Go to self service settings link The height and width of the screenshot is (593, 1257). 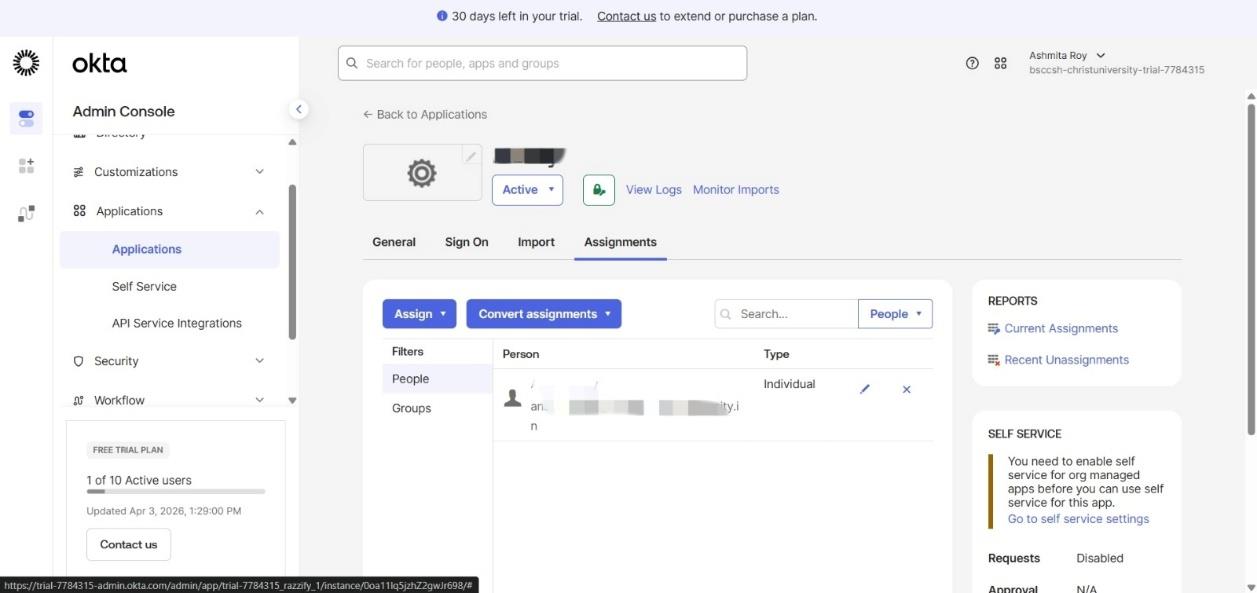(x=1078, y=519)
